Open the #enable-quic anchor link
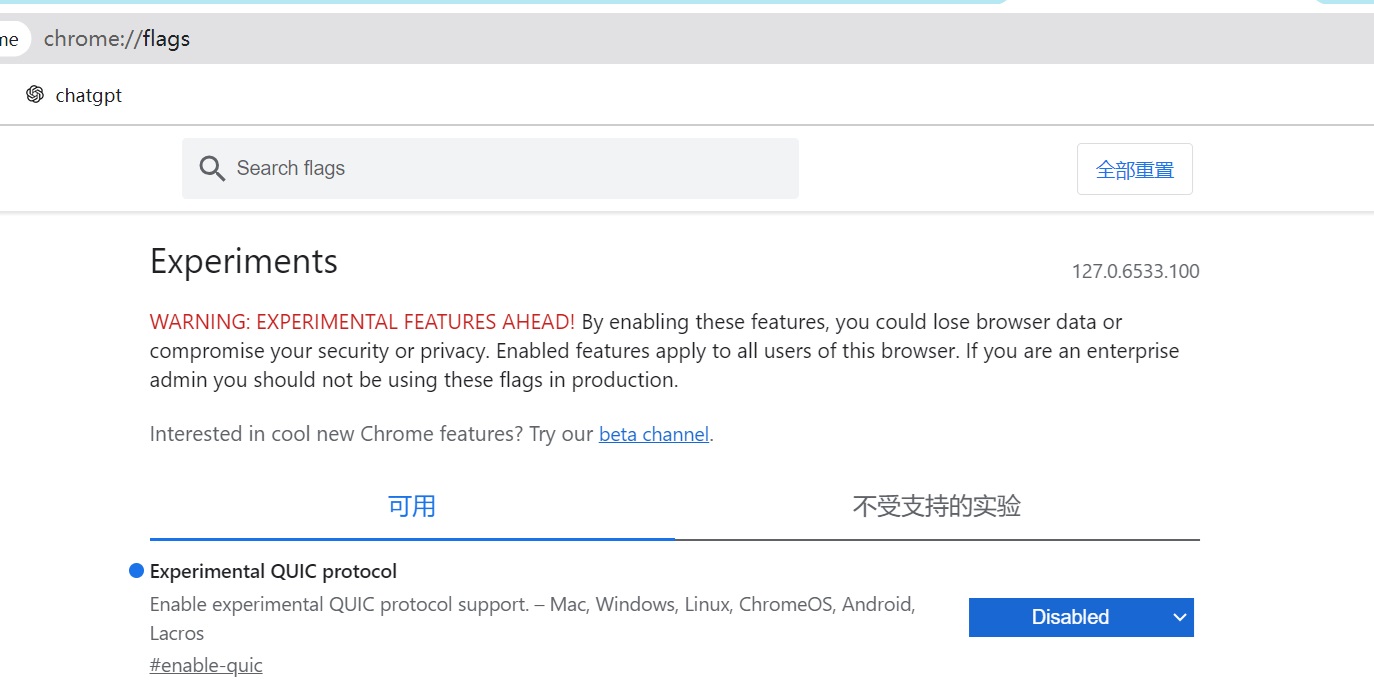Image resolution: width=1374 pixels, height=683 pixels. coord(206,665)
